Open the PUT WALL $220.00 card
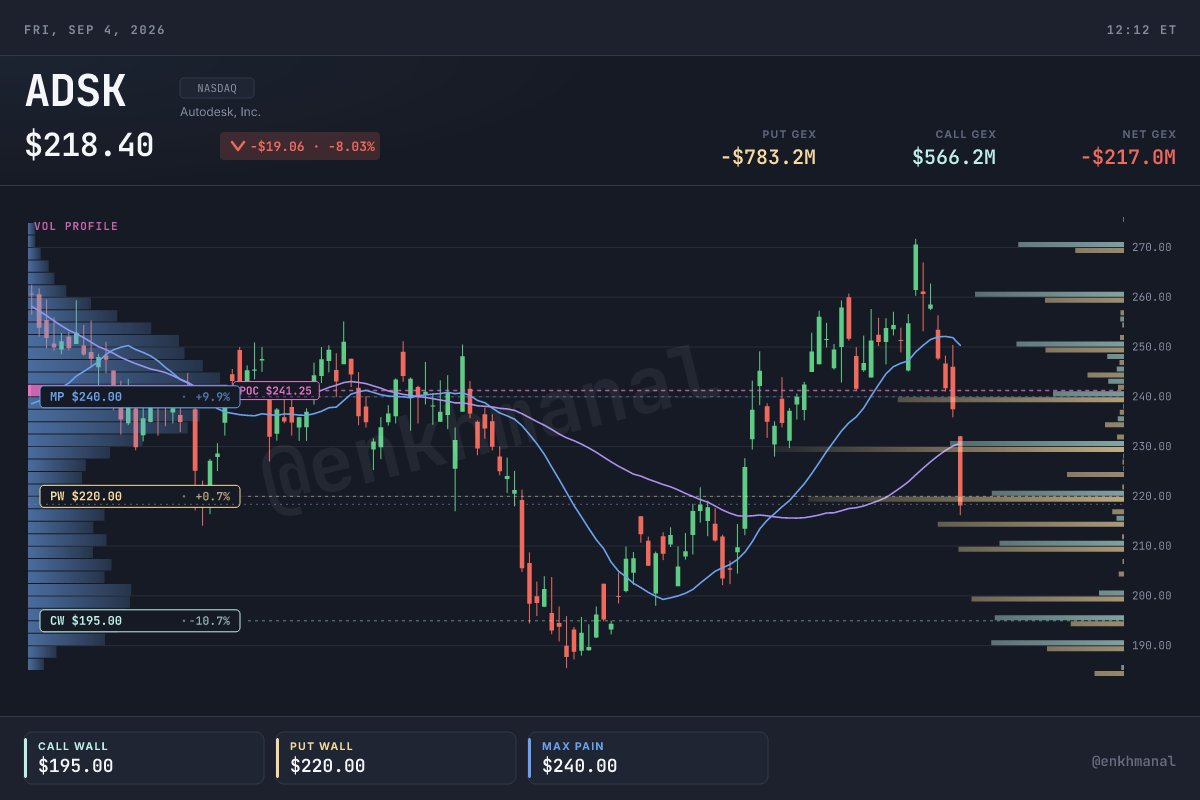1200x800 pixels. [x=396, y=758]
